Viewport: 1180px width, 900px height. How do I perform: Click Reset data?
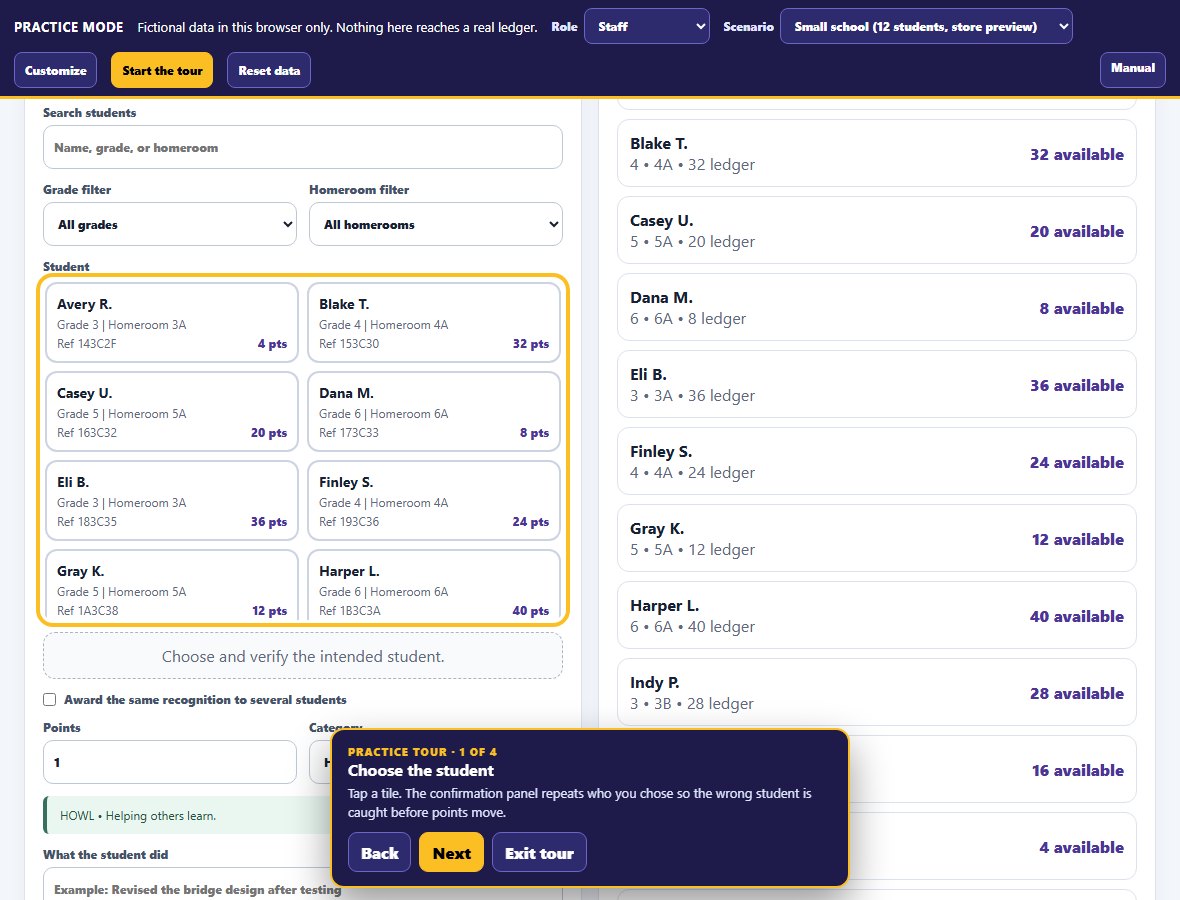click(x=269, y=70)
